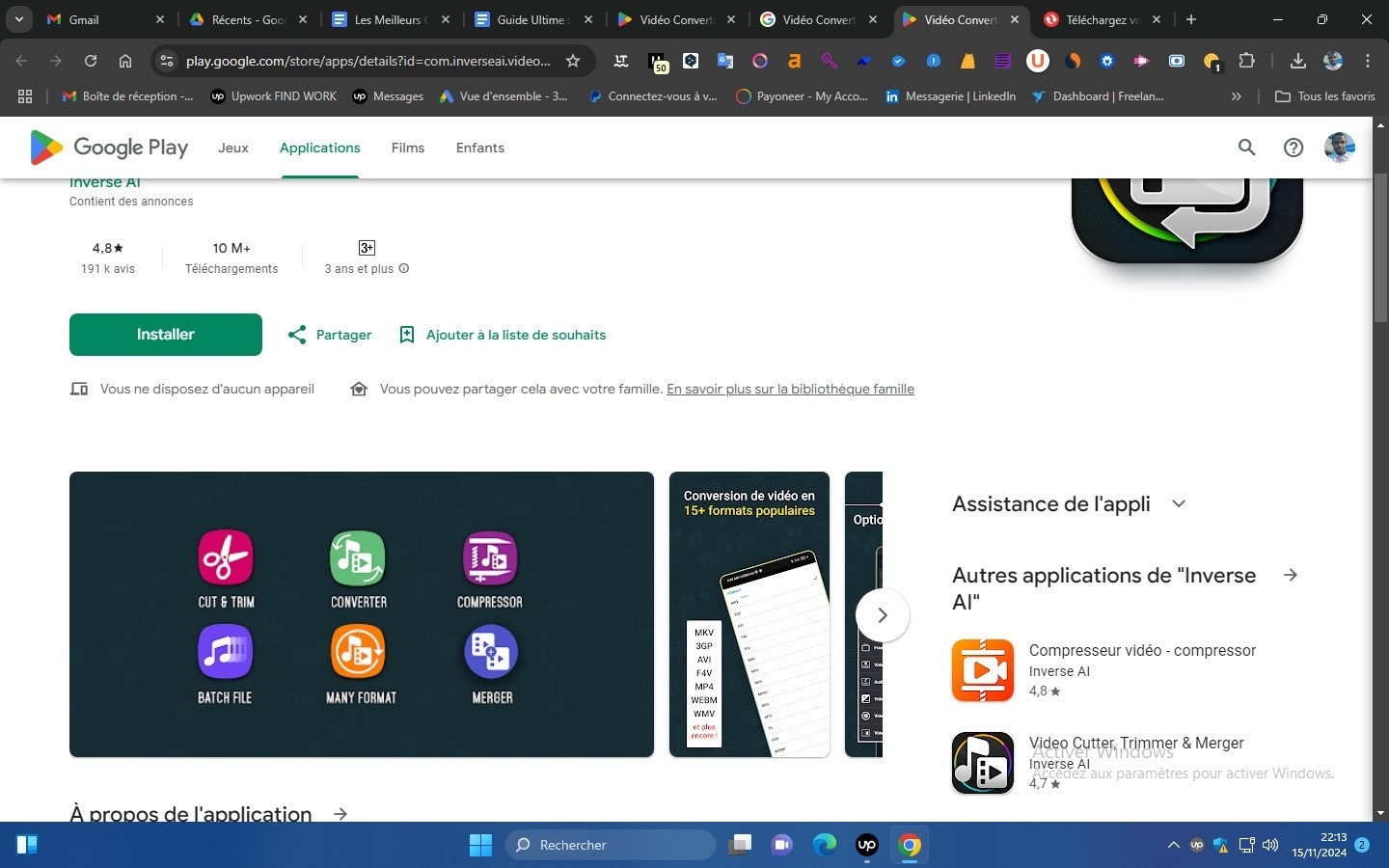Open Compresseur vidéo app icon
The width and height of the screenshot is (1389, 868).
[x=983, y=670]
